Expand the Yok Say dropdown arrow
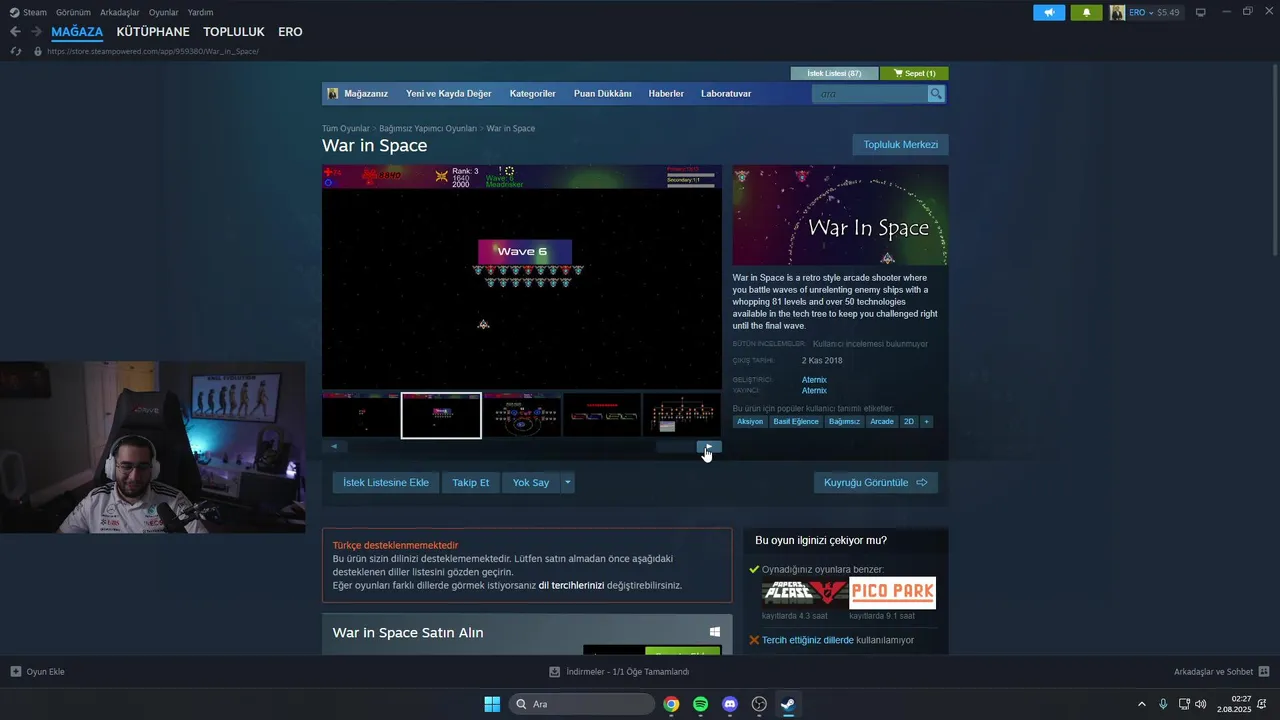The height and width of the screenshot is (720, 1280). [567, 482]
